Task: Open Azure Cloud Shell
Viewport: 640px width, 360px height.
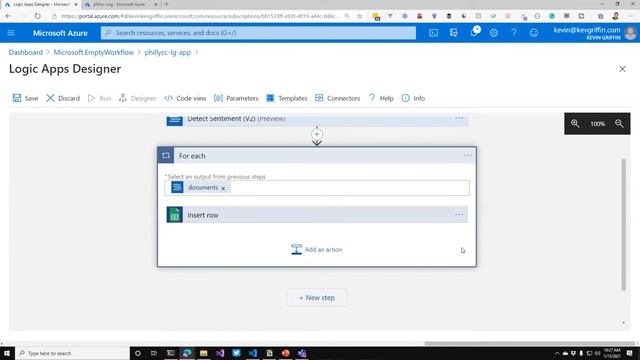Action: click(x=433, y=33)
